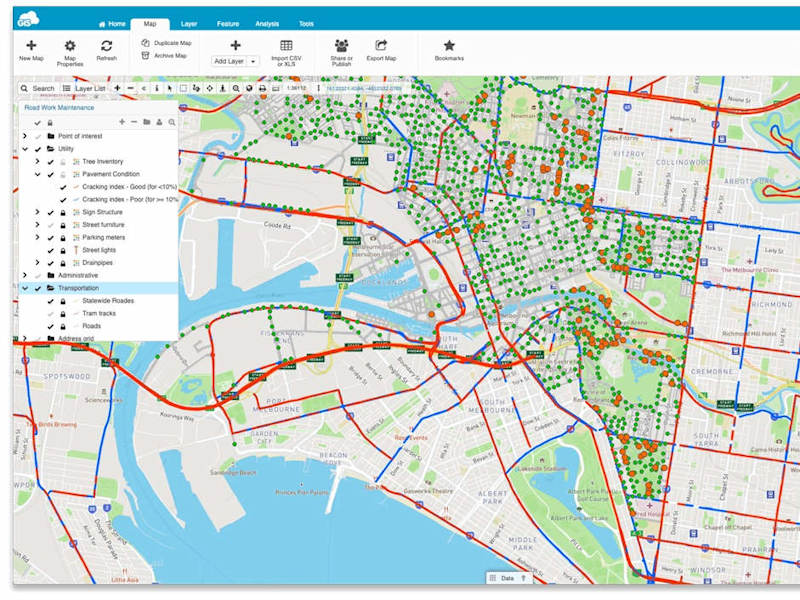This screenshot has height=600, width=800.
Task: Switch to the Analysis tab
Action: [267, 24]
